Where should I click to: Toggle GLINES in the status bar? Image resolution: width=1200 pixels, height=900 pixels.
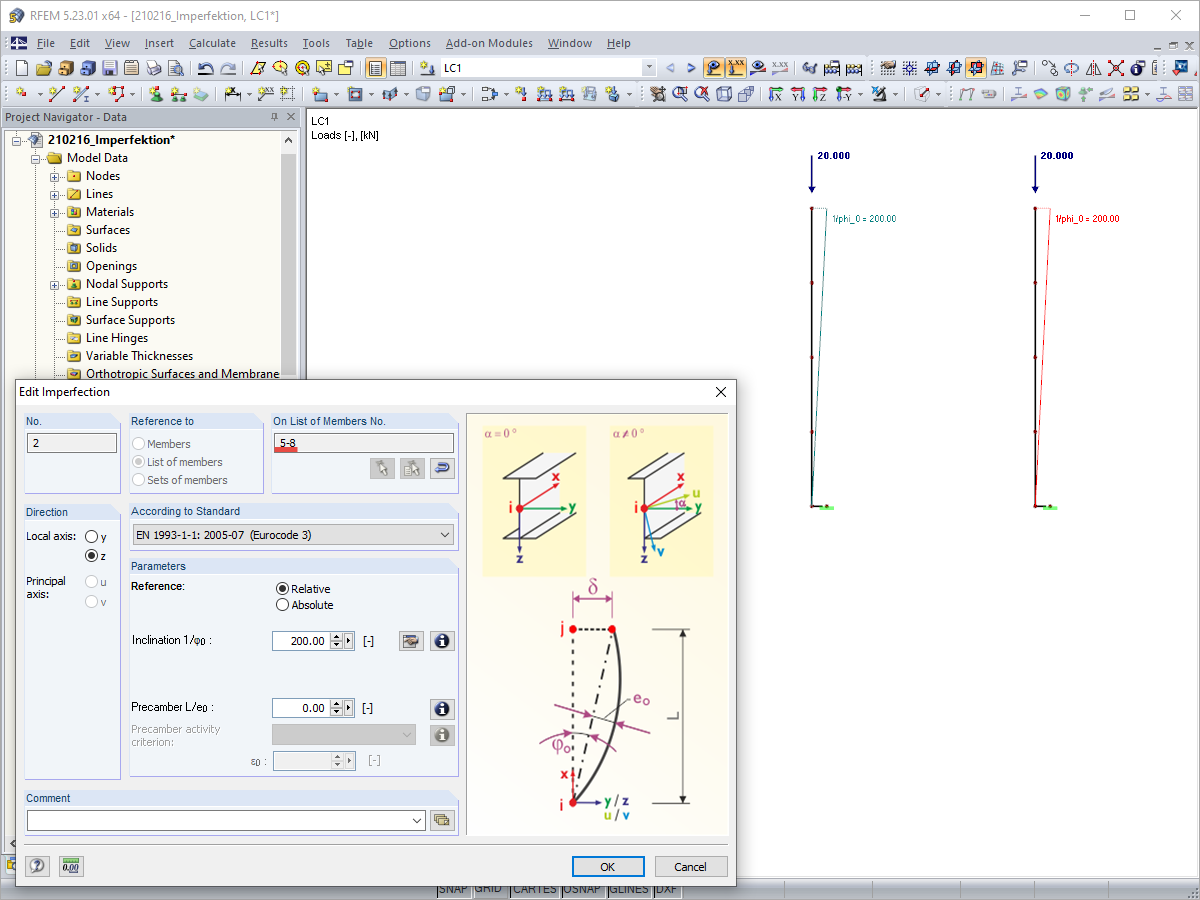pos(628,889)
